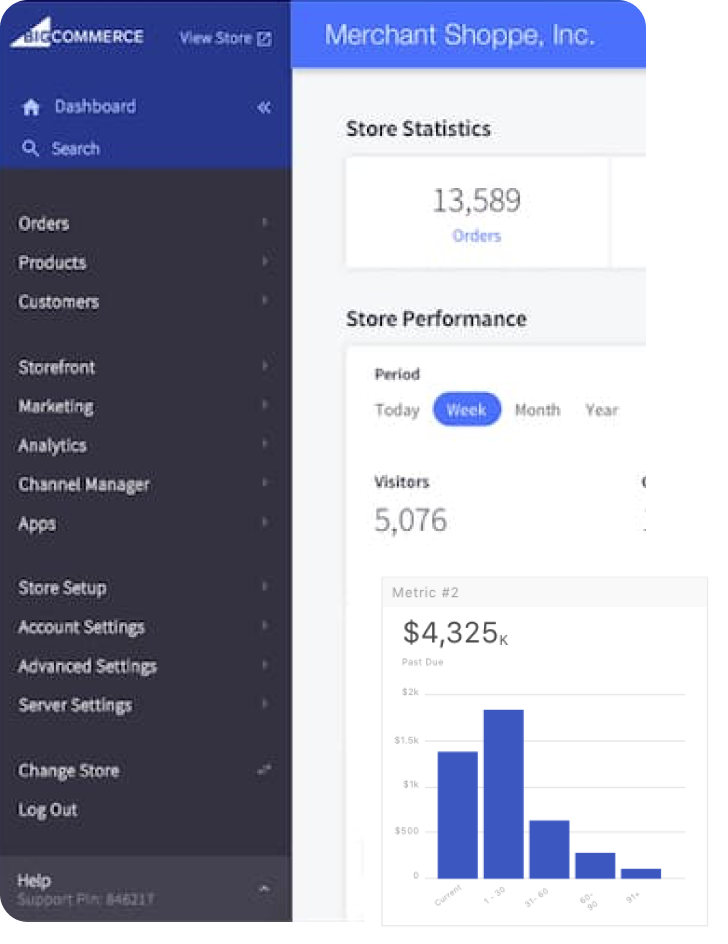Viewport: 728px width, 944px height.
Task: Expand the Products submenu
Action: point(265,262)
